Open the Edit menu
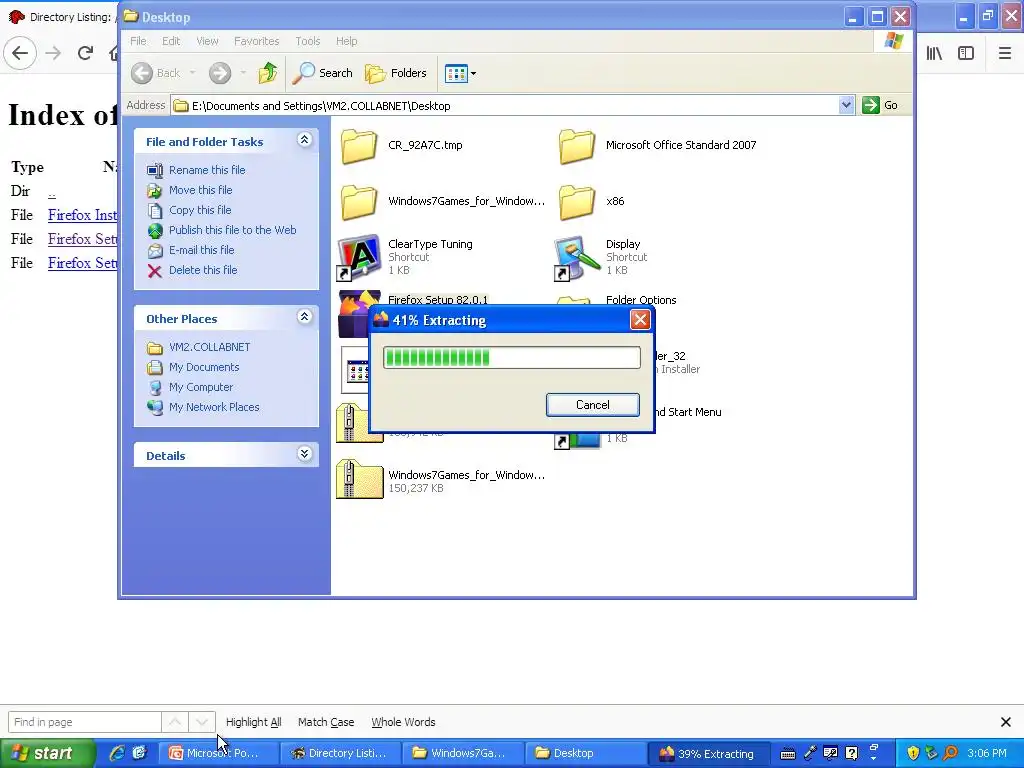Screen dimensions: 1024x768 [171, 41]
